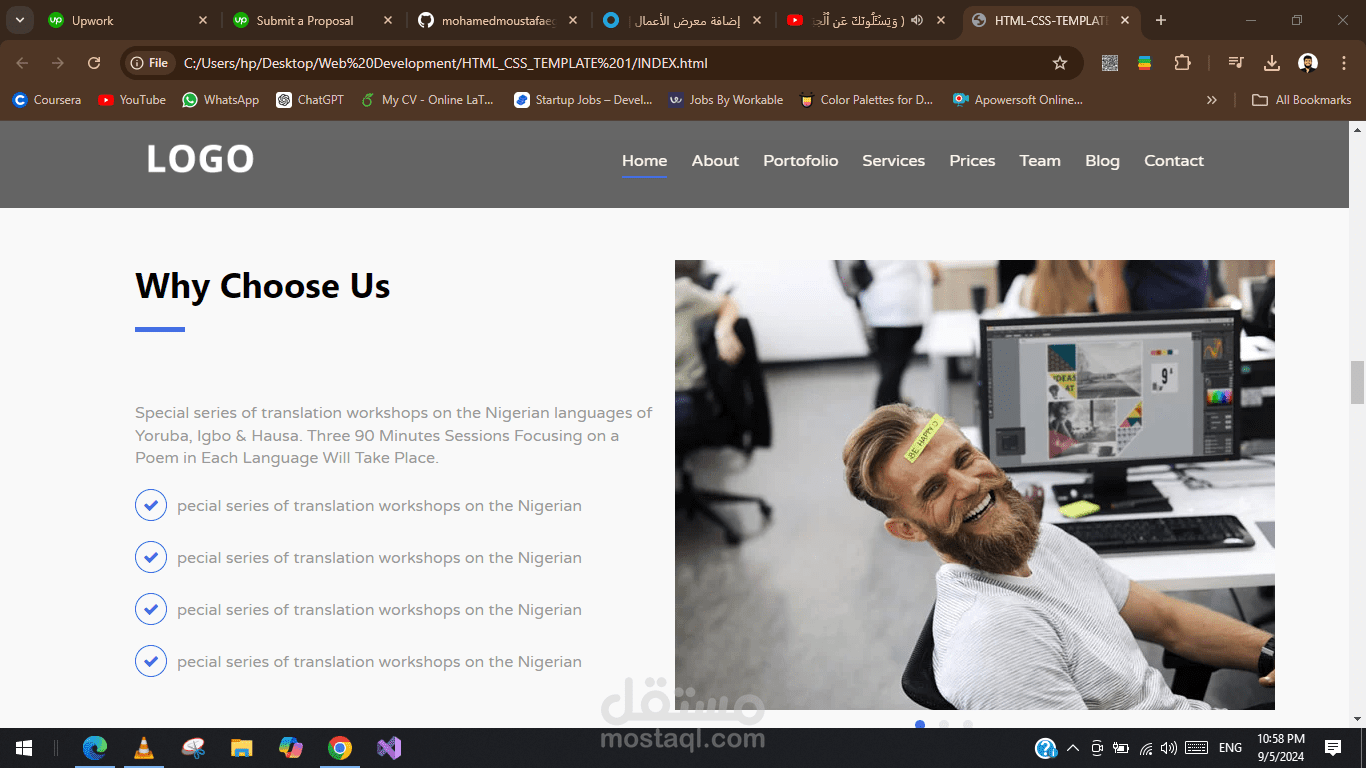Viewport: 1366px width, 768px height.
Task: Go to About nav item
Action: [715, 161]
